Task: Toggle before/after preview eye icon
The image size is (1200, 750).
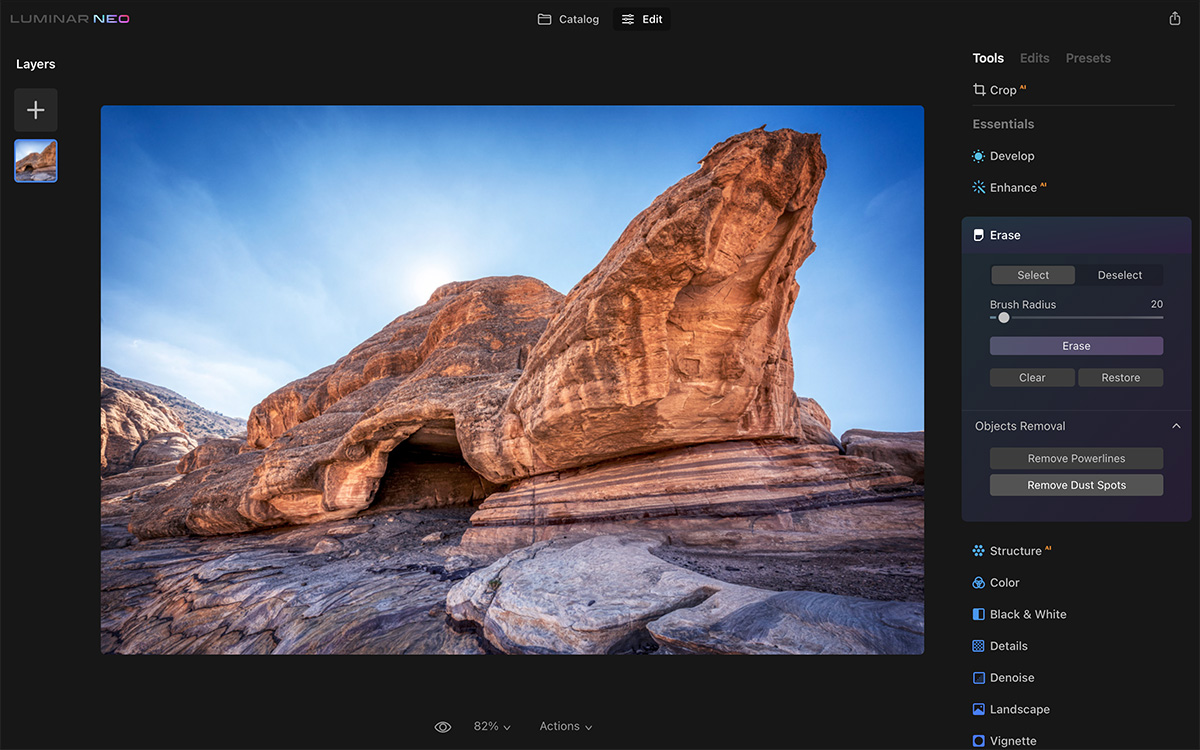Action: 443,727
